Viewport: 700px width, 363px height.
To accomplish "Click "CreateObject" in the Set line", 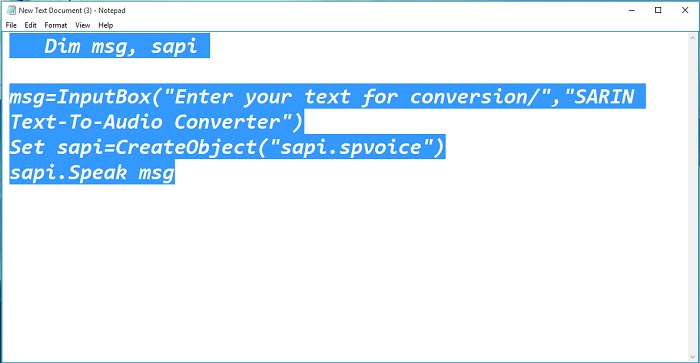I will coord(186,147).
